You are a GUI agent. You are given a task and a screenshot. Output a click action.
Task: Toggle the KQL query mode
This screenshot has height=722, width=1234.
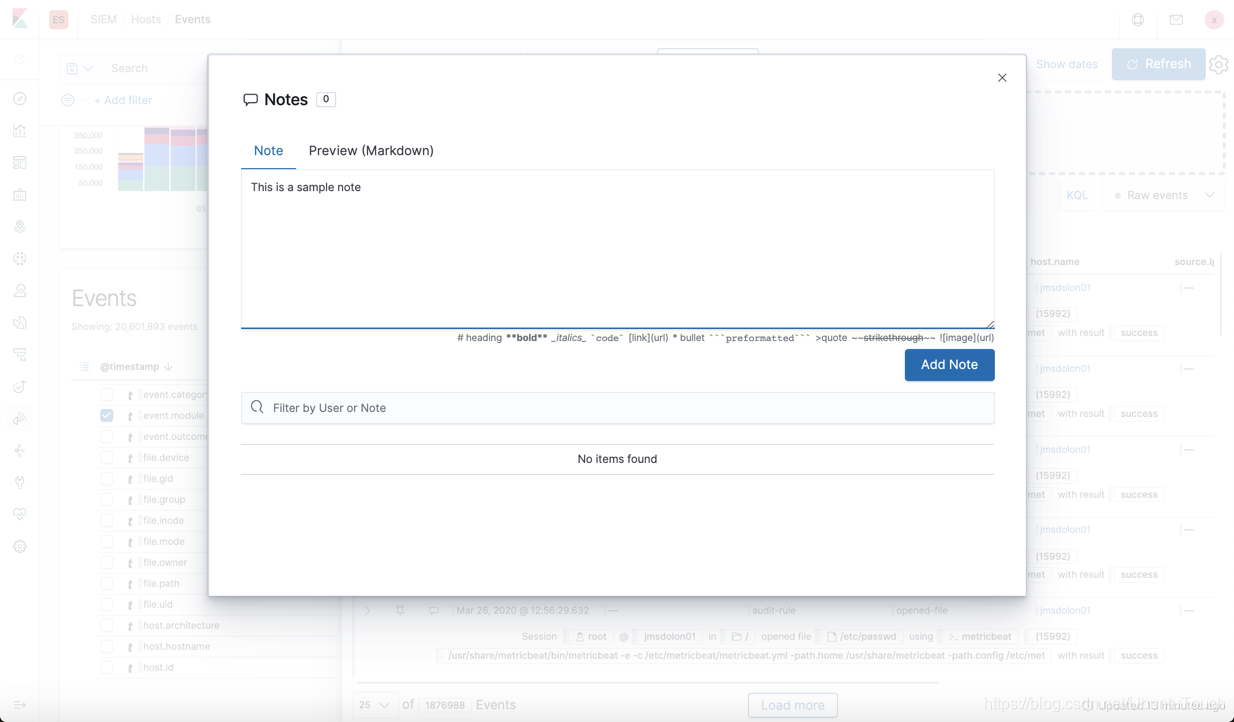1077,195
